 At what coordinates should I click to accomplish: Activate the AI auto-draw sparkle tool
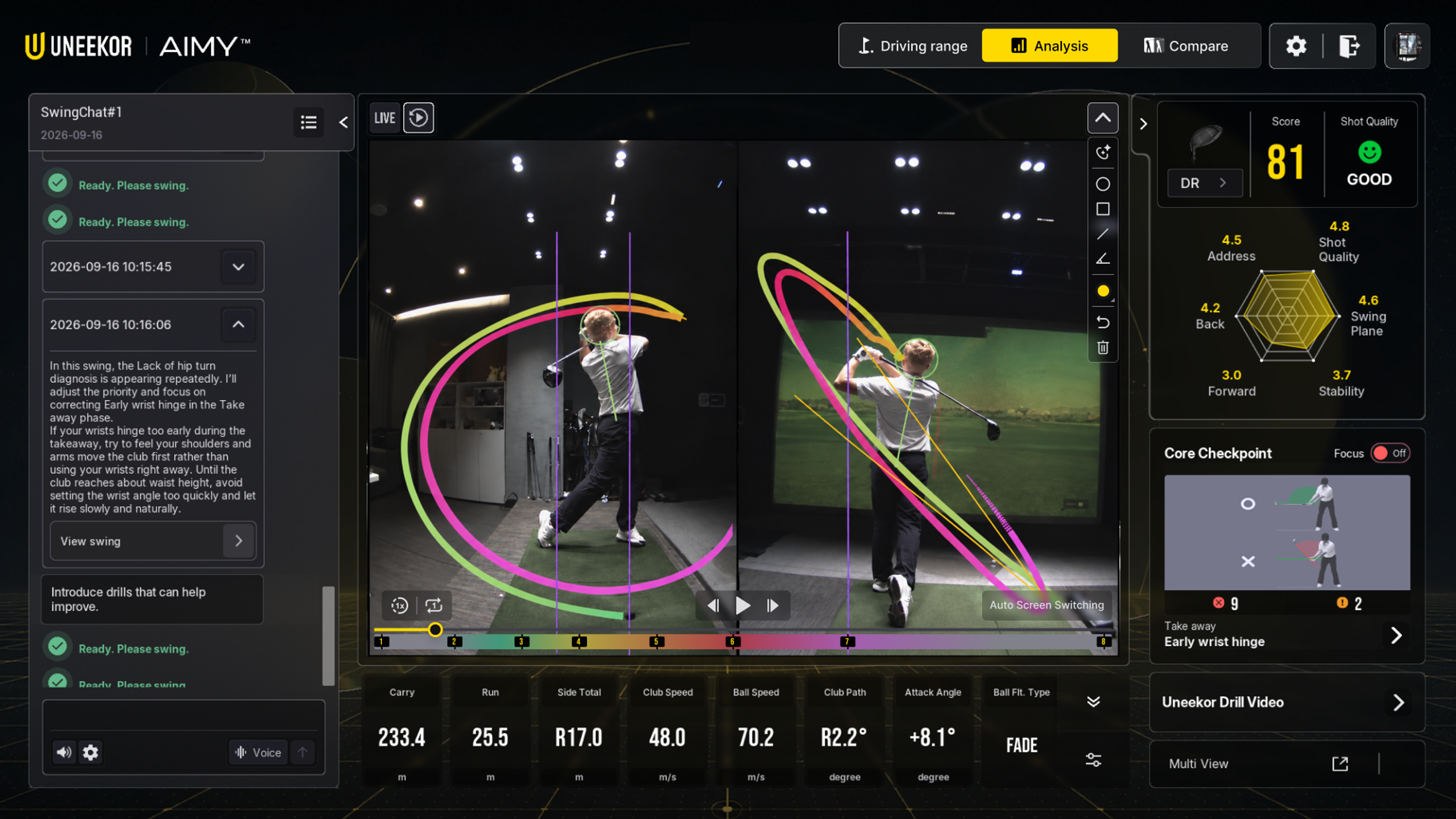(x=1102, y=152)
